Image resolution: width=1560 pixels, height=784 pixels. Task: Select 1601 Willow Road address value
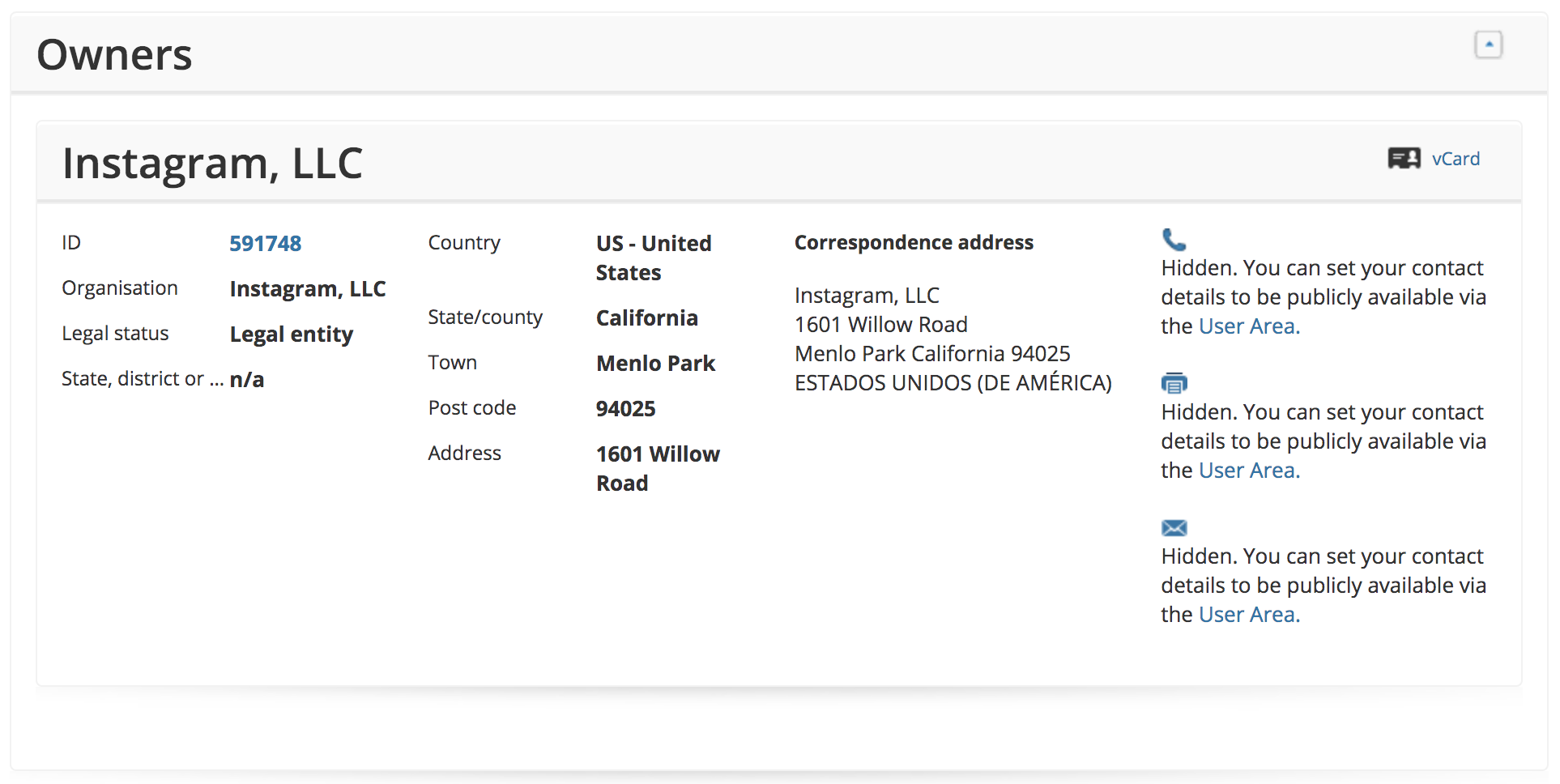point(658,468)
